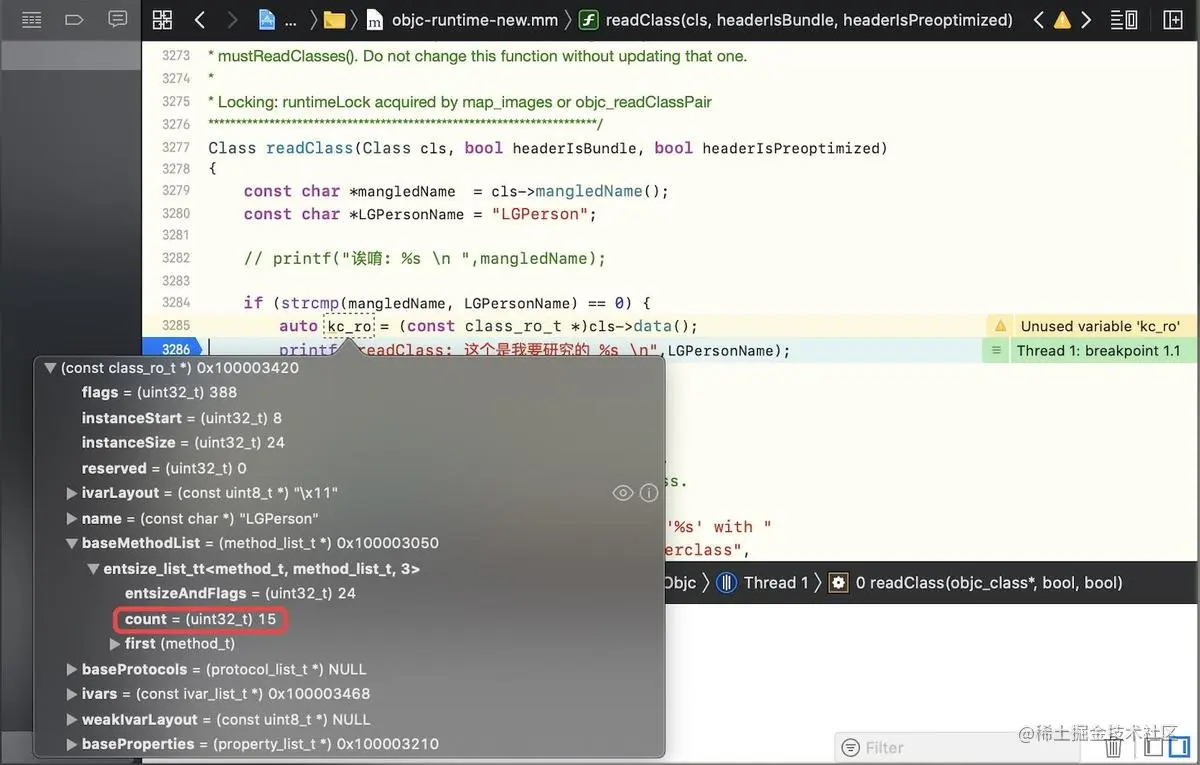This screenshot has width=1200, height=765.
Task: Expand the weakIvarLayout row
Action: [x=72, y=719]
